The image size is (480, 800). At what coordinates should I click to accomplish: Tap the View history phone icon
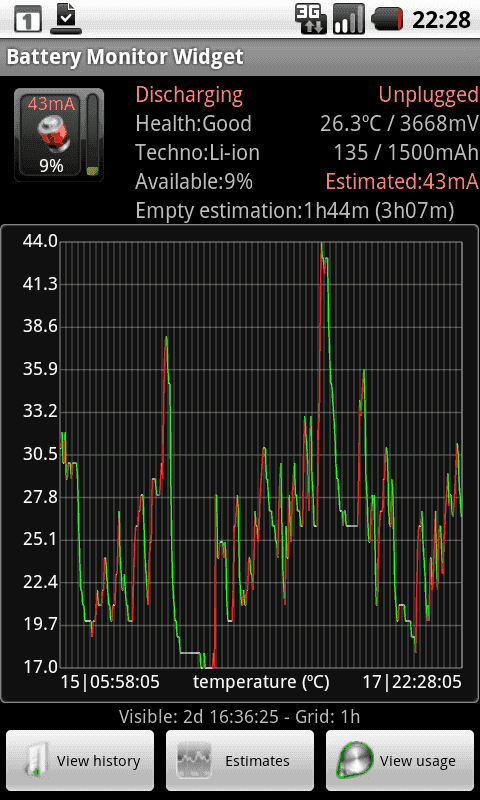point(36,760)
